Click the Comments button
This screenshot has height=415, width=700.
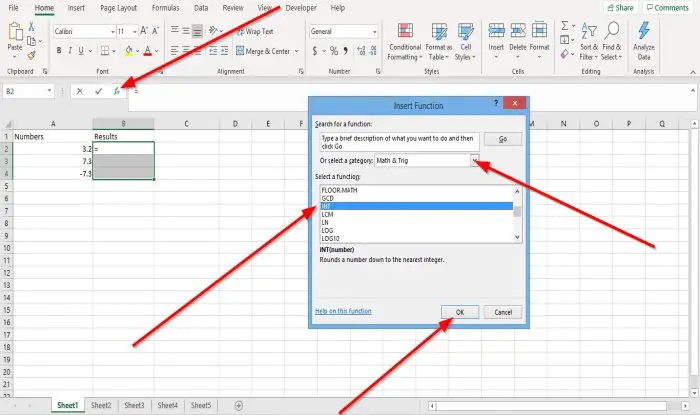(668, 8)
